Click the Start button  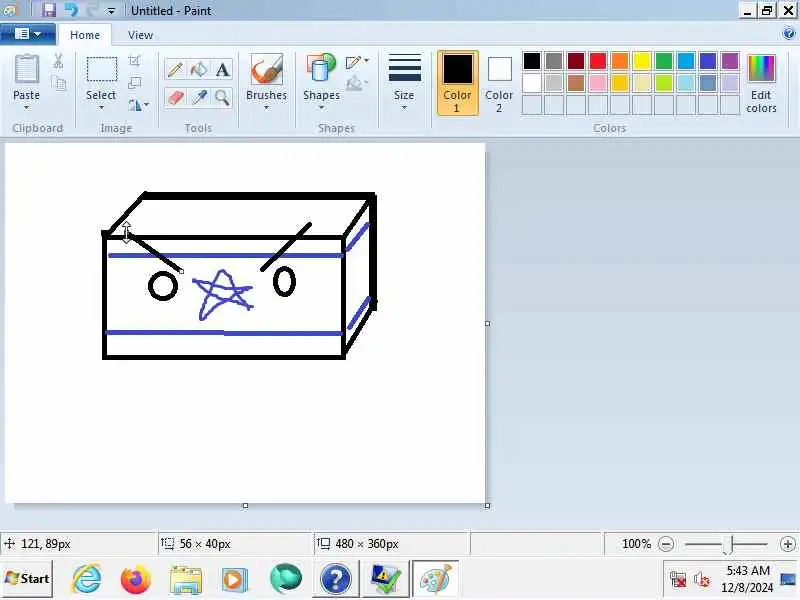[x=27, y=579]
